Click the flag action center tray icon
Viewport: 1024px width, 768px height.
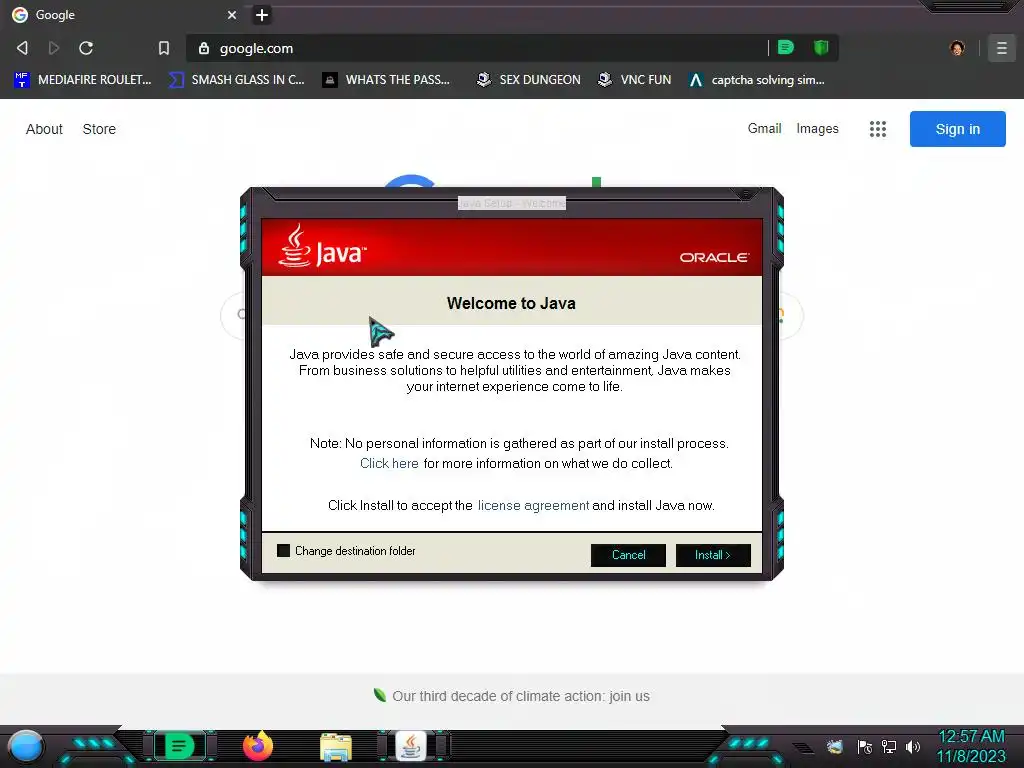point(865,746)
